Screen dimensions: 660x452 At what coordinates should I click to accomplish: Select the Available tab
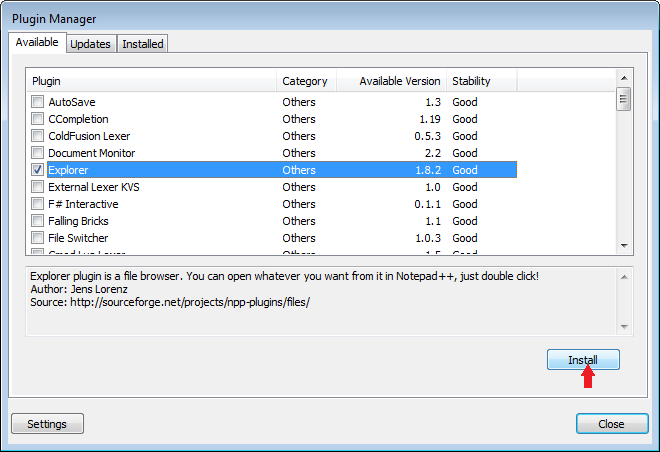(38, 43)
